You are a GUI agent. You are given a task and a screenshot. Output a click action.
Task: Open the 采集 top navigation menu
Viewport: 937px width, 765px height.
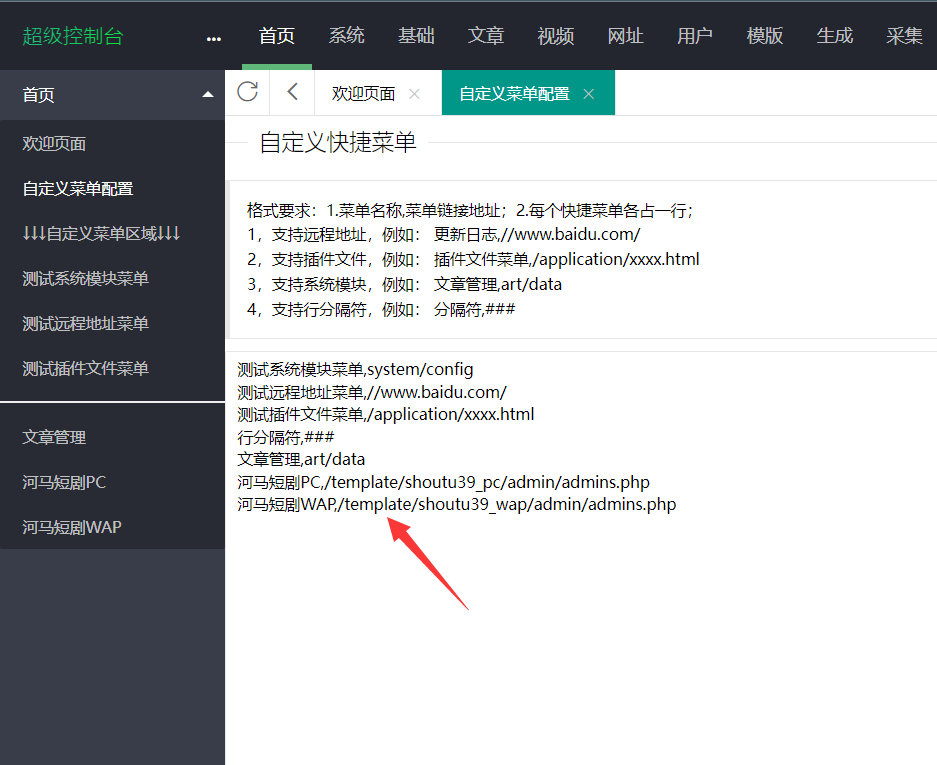pyautogui.click(x=904, y=36)
